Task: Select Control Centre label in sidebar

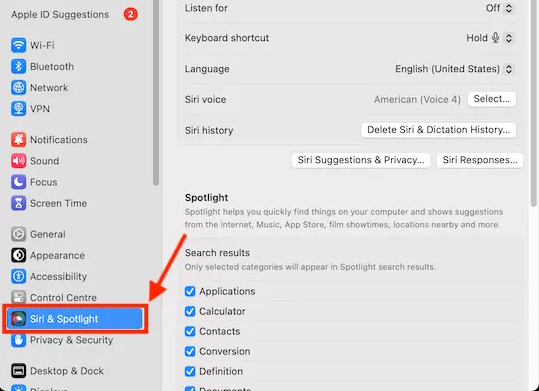Action: 63,297
